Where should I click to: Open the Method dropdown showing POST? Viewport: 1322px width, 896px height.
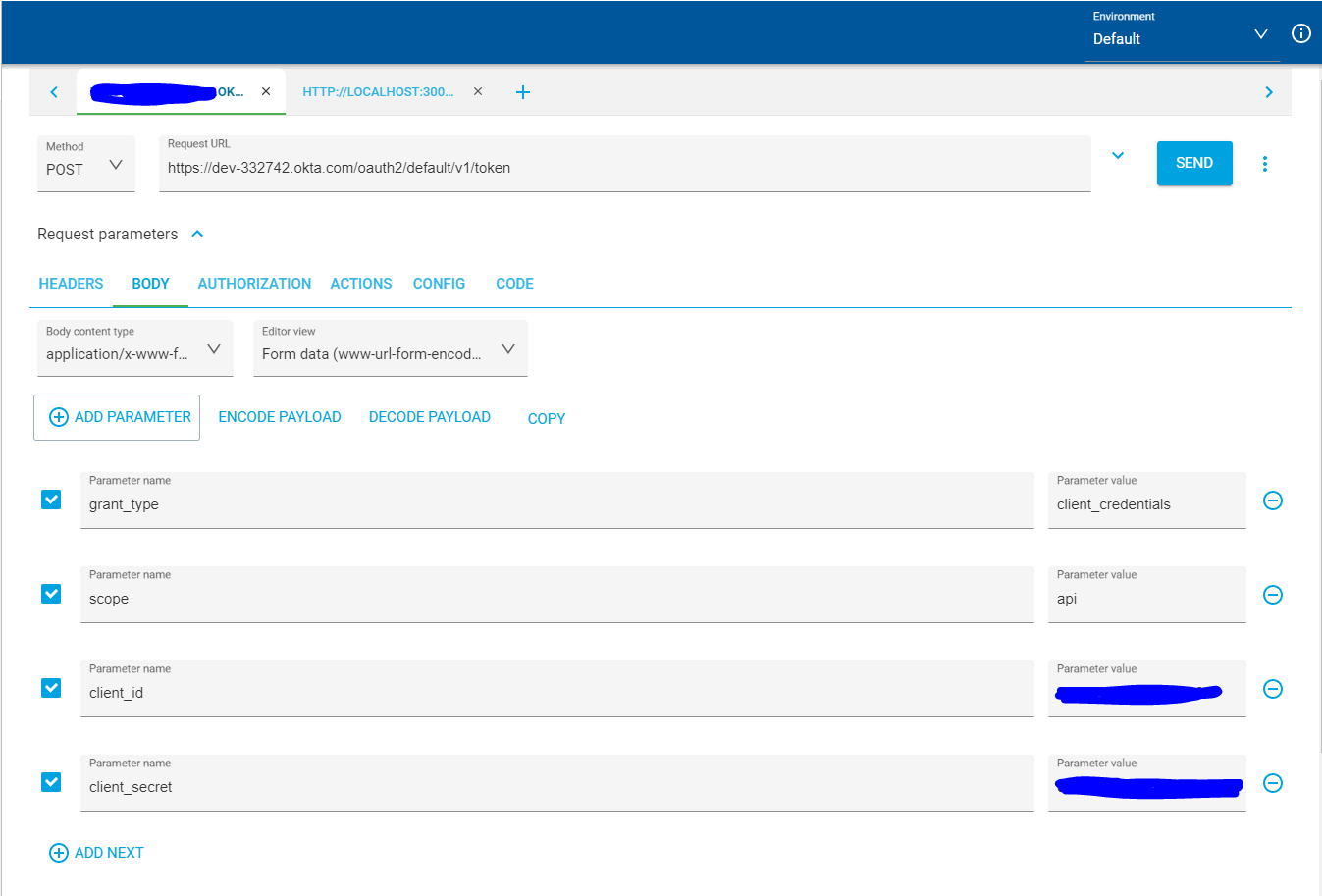point(85,165)
